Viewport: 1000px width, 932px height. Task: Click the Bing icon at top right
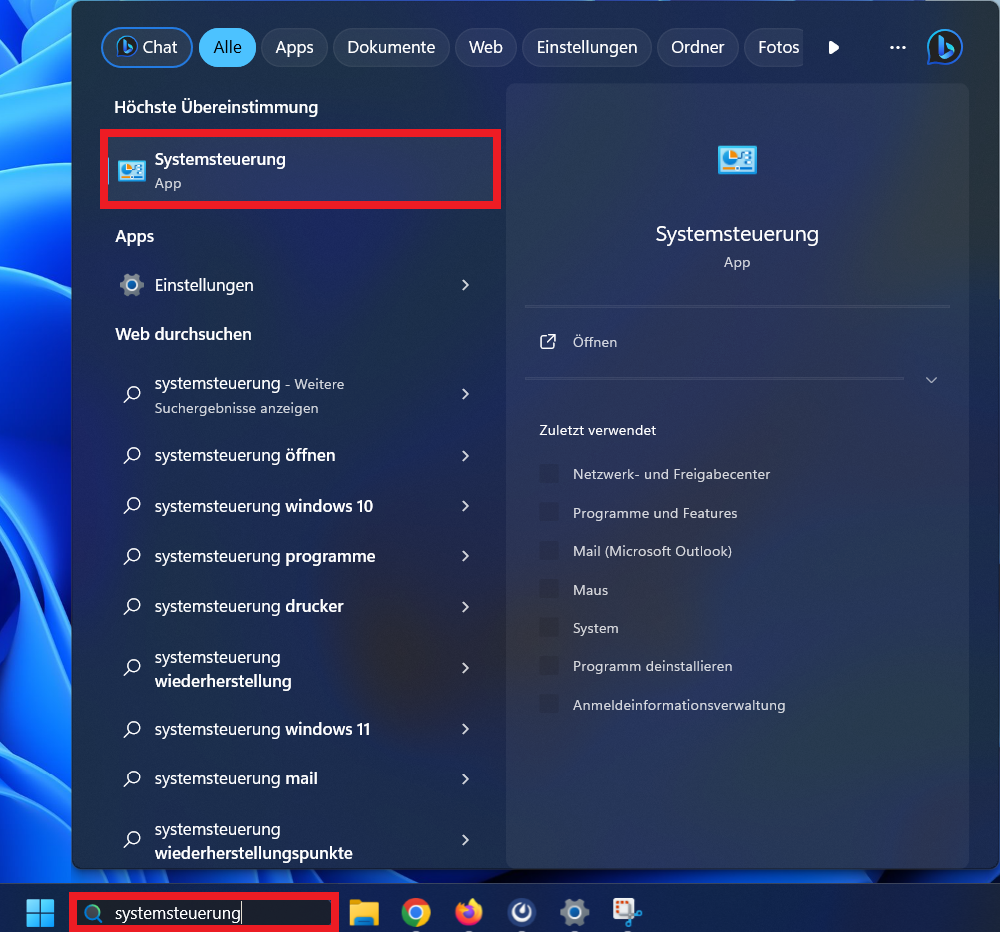(944, 47)
